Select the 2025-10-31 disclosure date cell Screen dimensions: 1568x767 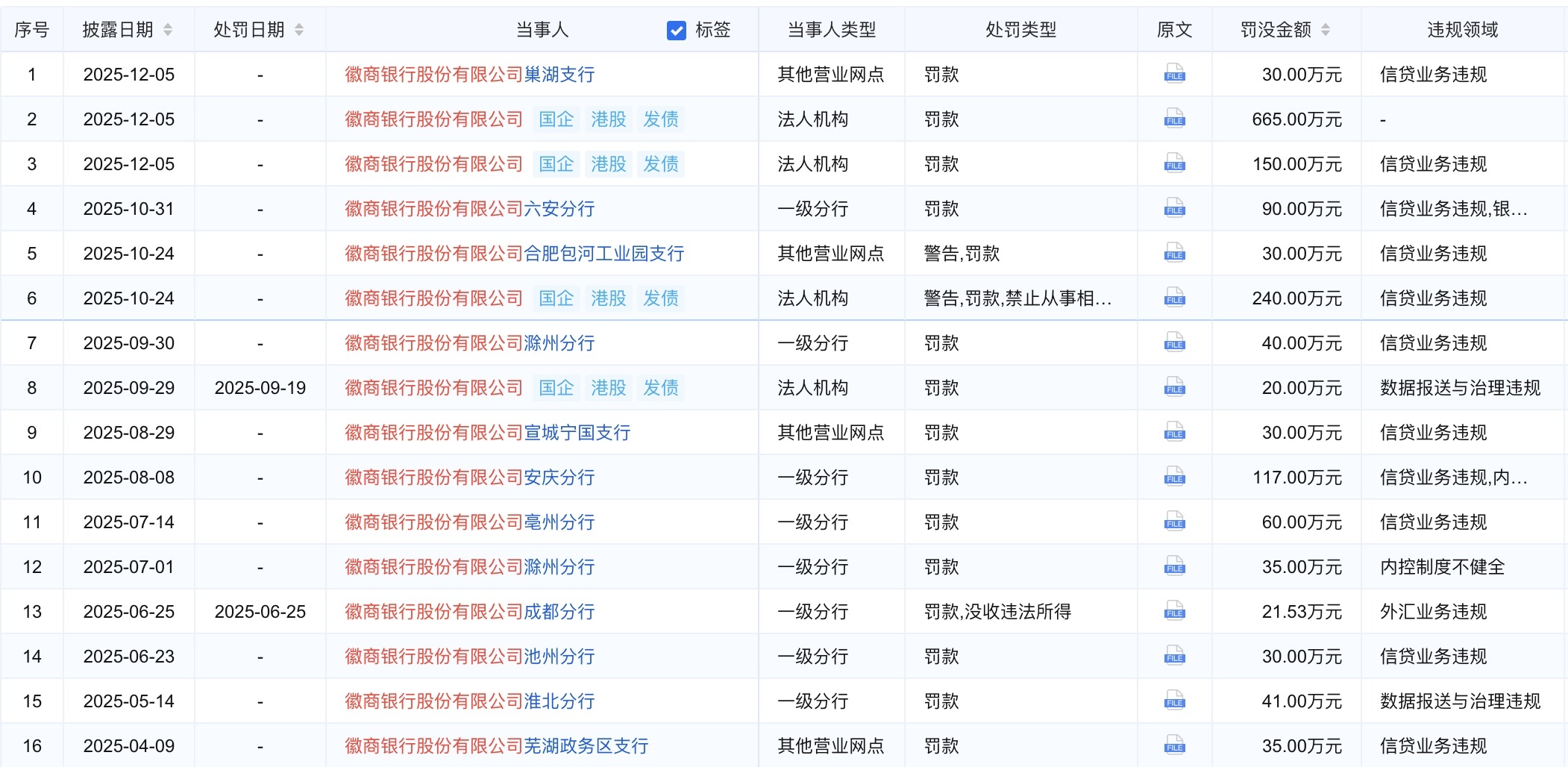(129, 209)
